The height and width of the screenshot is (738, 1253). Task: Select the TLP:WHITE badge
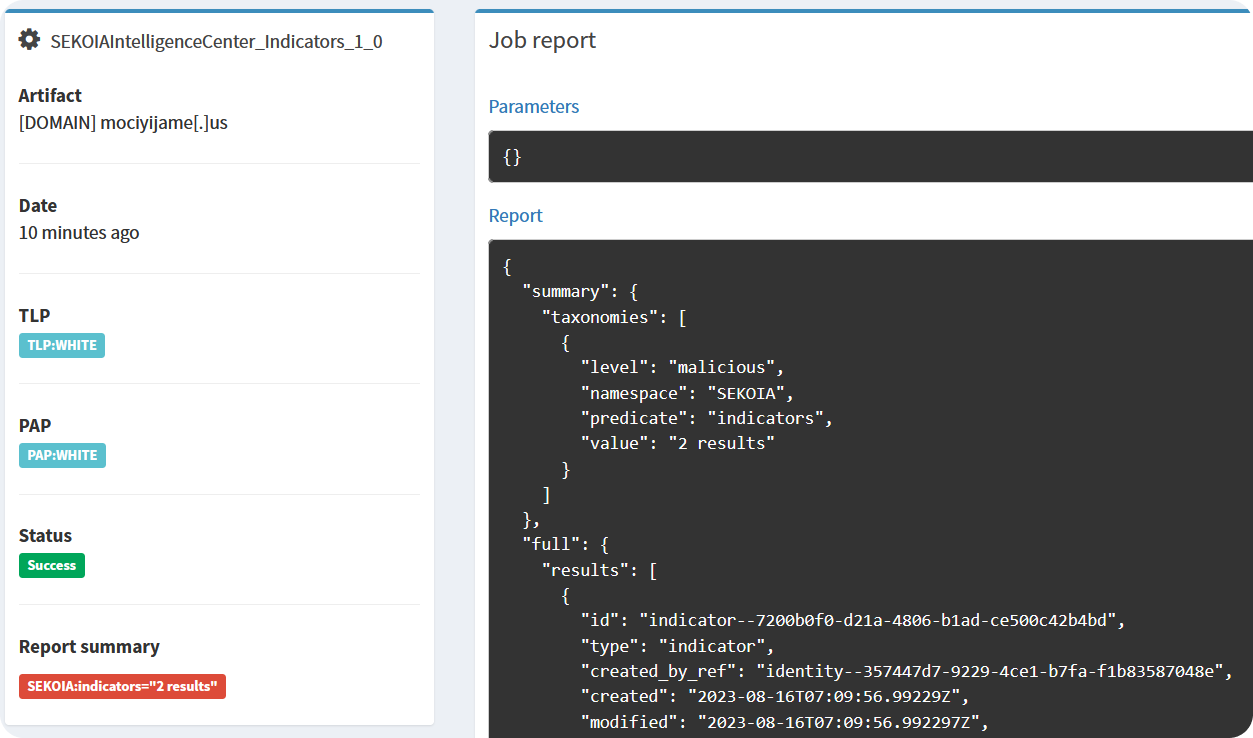click(61, 344)
